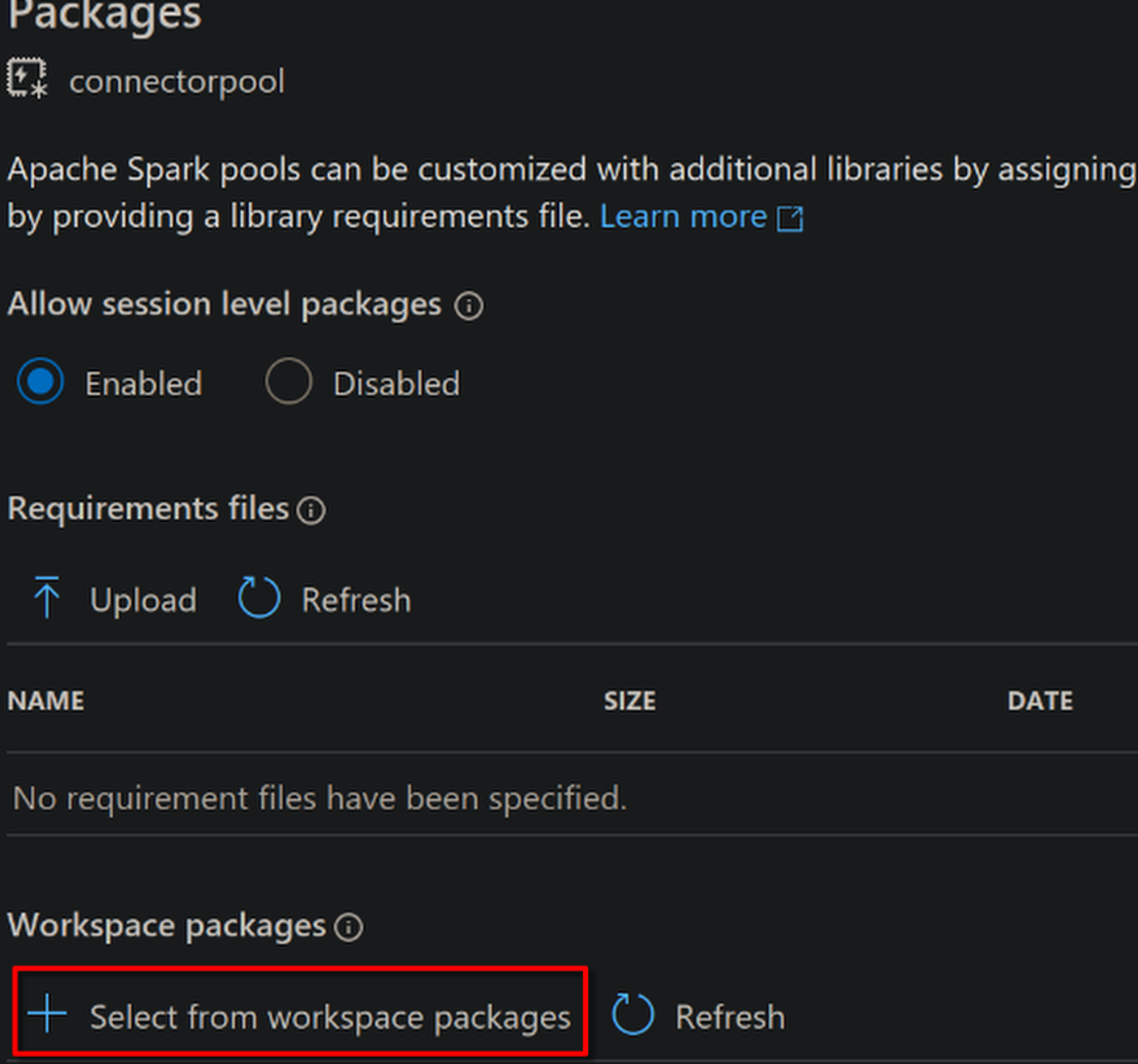Sort by SIZE column header
The width and height of the screenshot is (1138, 1064).
point(630,701)
